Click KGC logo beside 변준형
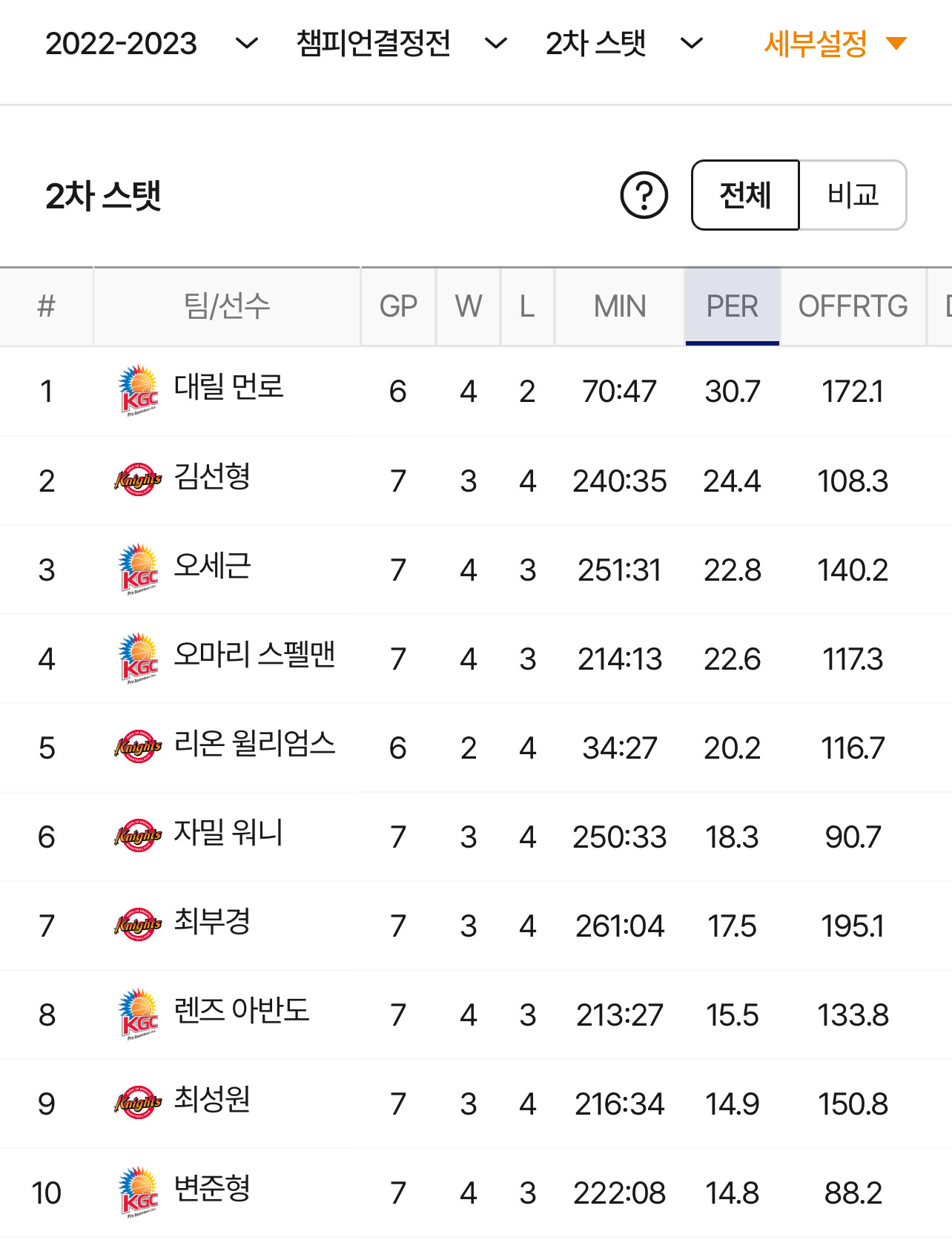 (139, 1193)
